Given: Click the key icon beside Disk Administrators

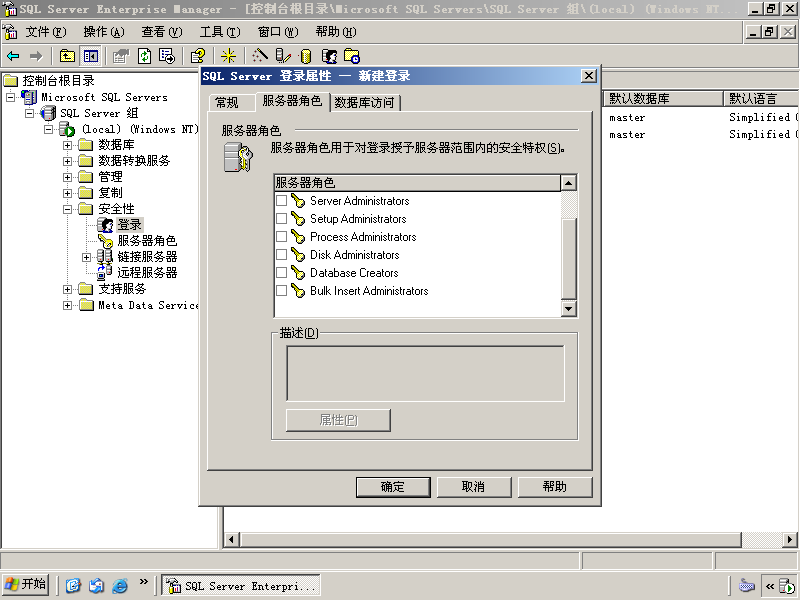Looking at the screenshot, I should click(298, 255).
